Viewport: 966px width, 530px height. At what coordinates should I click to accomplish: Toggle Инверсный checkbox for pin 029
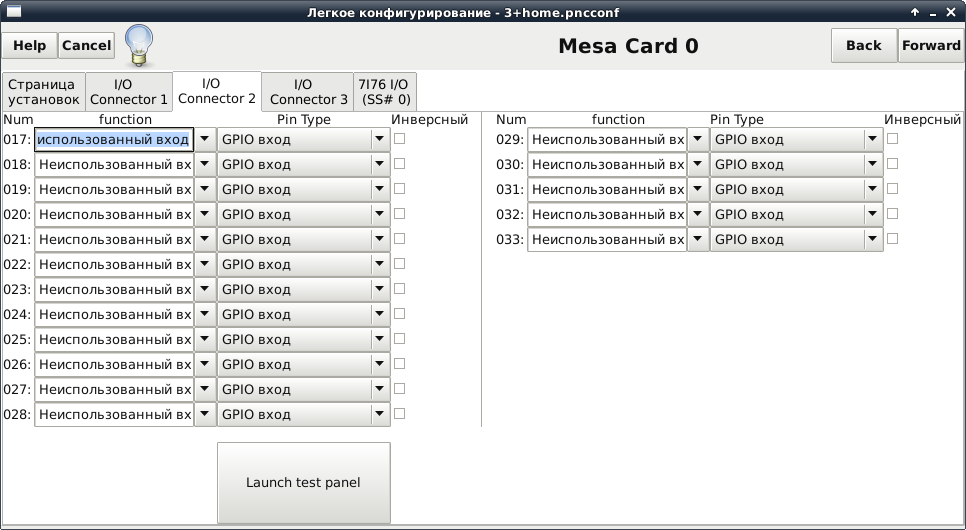pos(892,139)
